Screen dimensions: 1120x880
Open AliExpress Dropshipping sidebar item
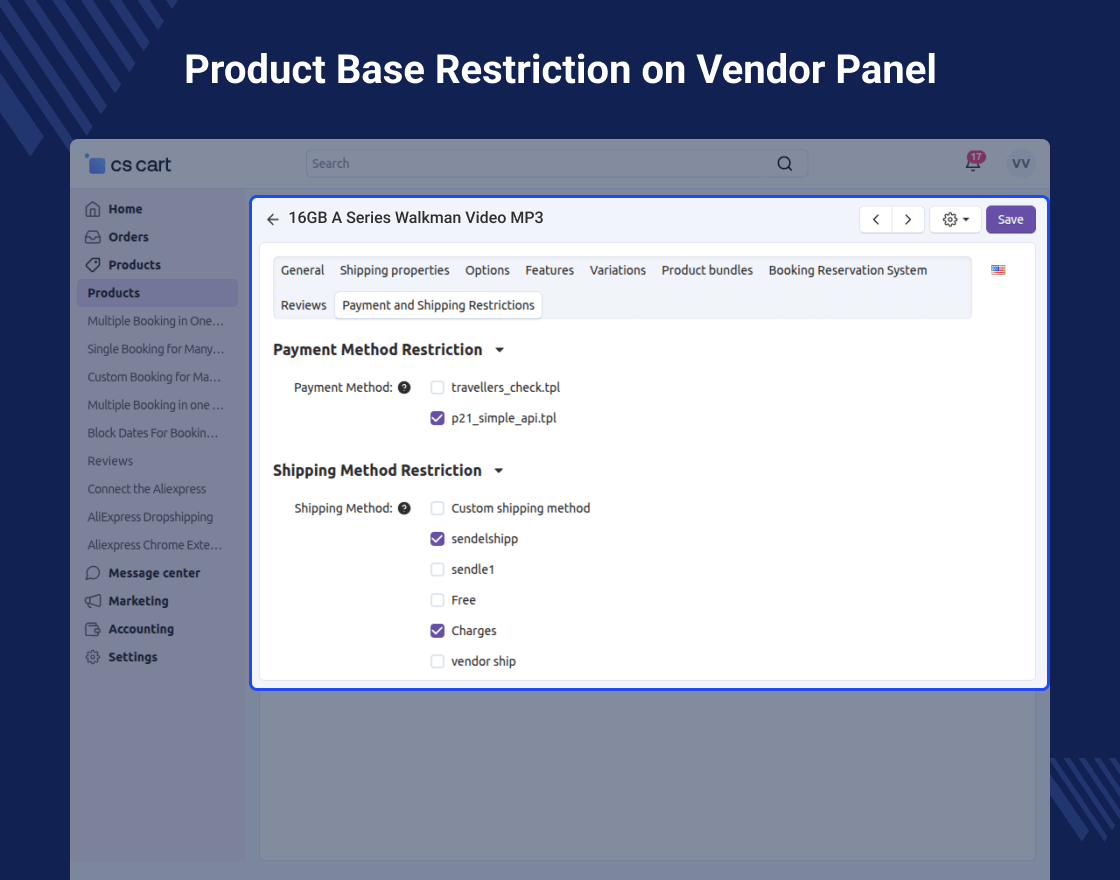point(150,517)
